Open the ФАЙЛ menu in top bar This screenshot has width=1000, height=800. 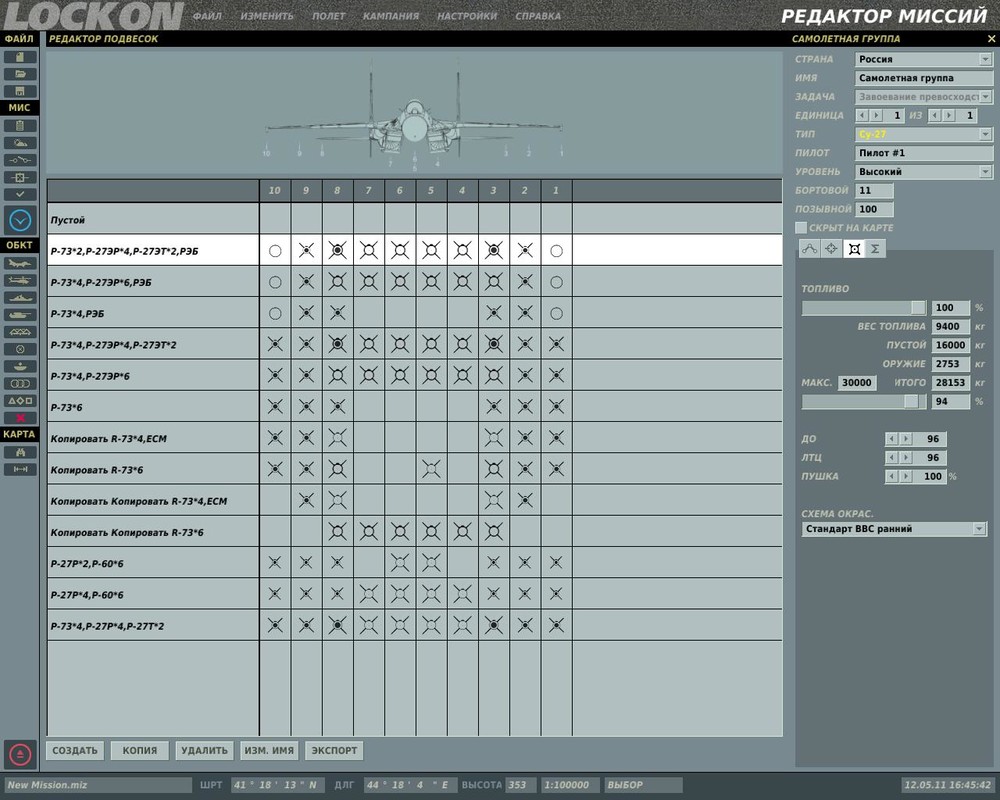[x=207, y=16]
